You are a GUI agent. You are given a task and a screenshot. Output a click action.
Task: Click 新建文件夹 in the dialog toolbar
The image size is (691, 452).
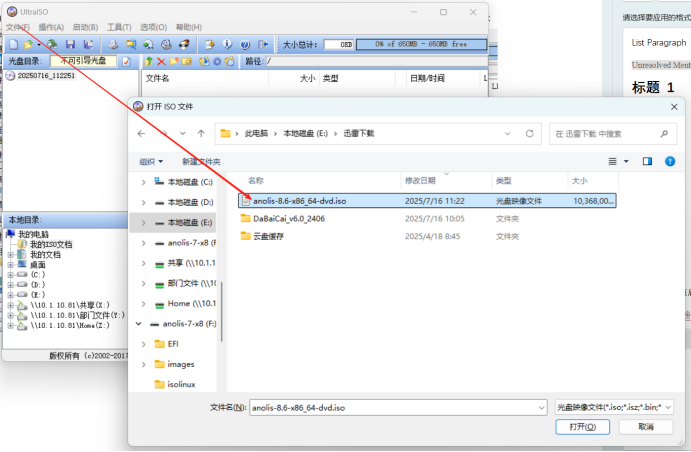coord(201,162)
